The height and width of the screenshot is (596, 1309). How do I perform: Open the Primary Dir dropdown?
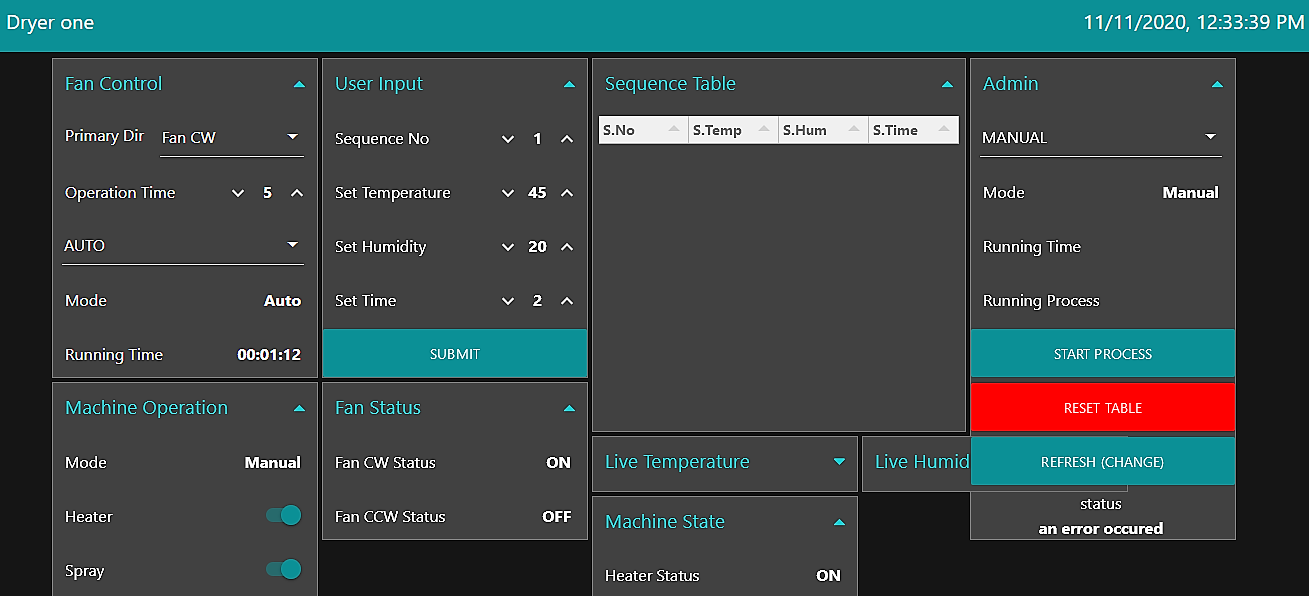[x=293, y=136]
